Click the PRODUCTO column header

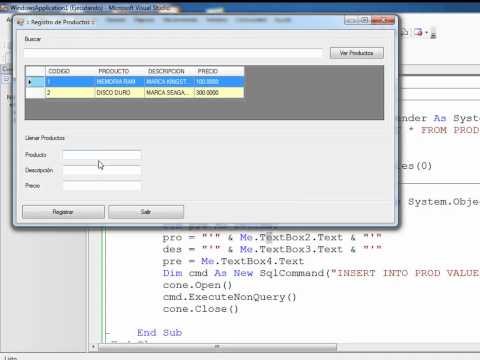[x=120, y=71]
